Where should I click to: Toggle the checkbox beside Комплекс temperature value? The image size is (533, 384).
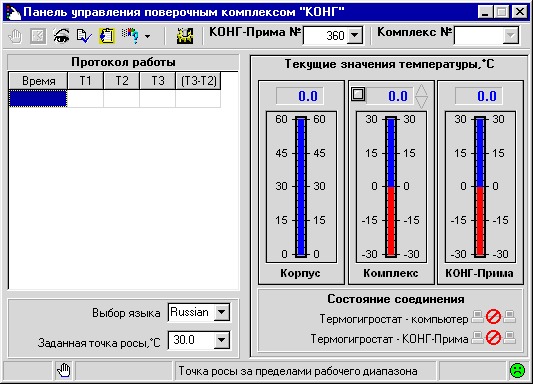point(358,94)
